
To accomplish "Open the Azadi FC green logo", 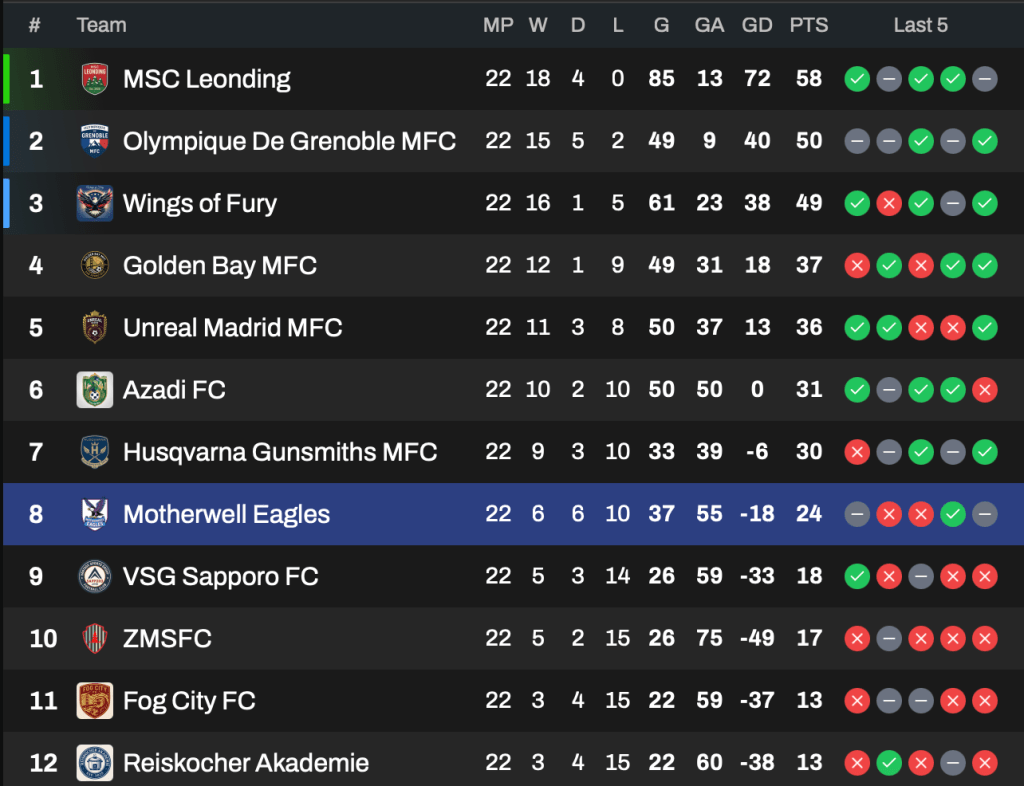I will [95, 389].
